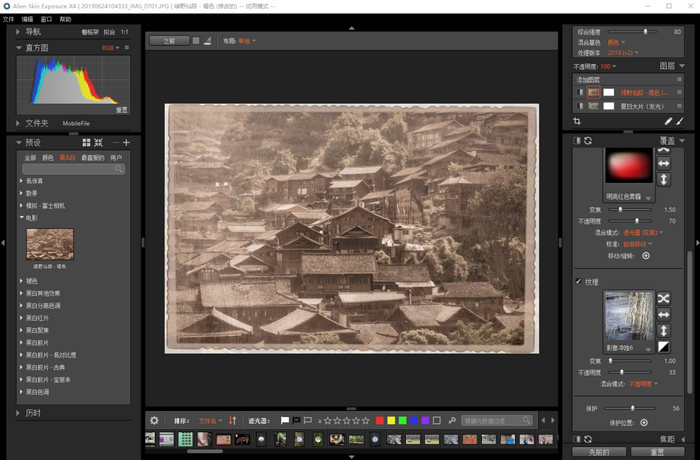Select the red color label filter

381,420
